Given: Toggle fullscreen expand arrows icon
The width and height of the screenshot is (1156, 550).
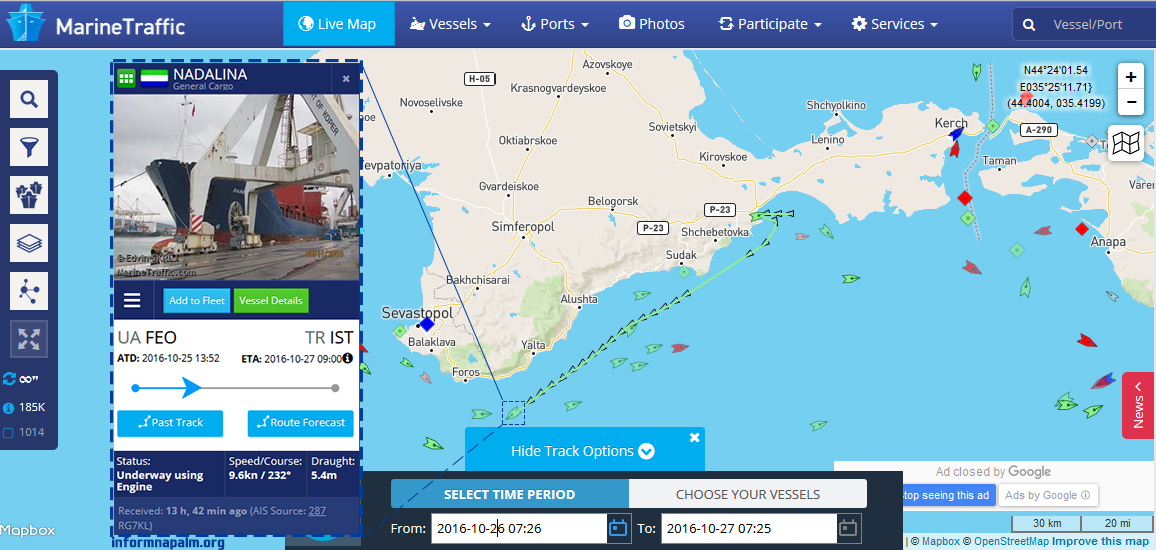Looking at the screenshot, I should point(29,339).
